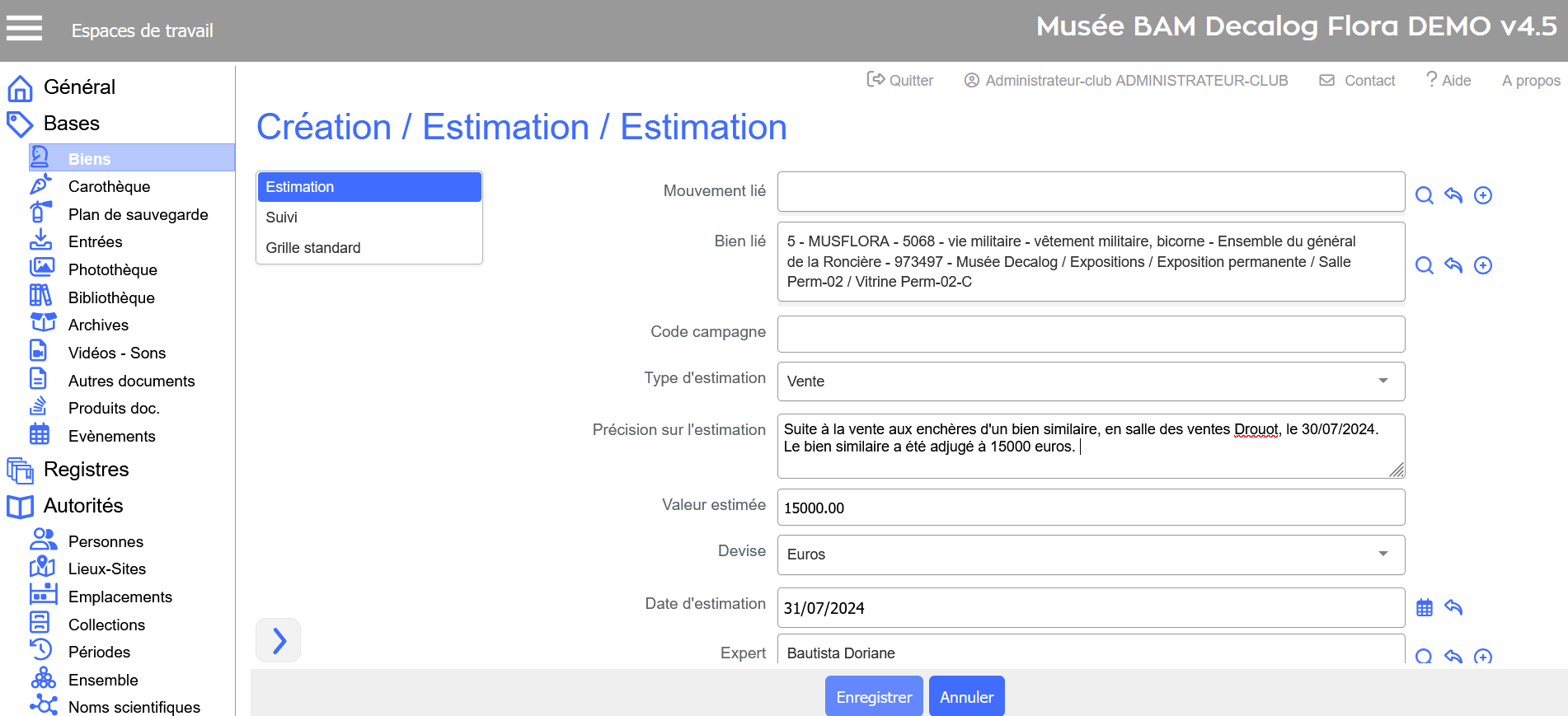Open Emplacements in the Autorités section
Viewport: 1568px width, 716px height.
coord(120,597)
